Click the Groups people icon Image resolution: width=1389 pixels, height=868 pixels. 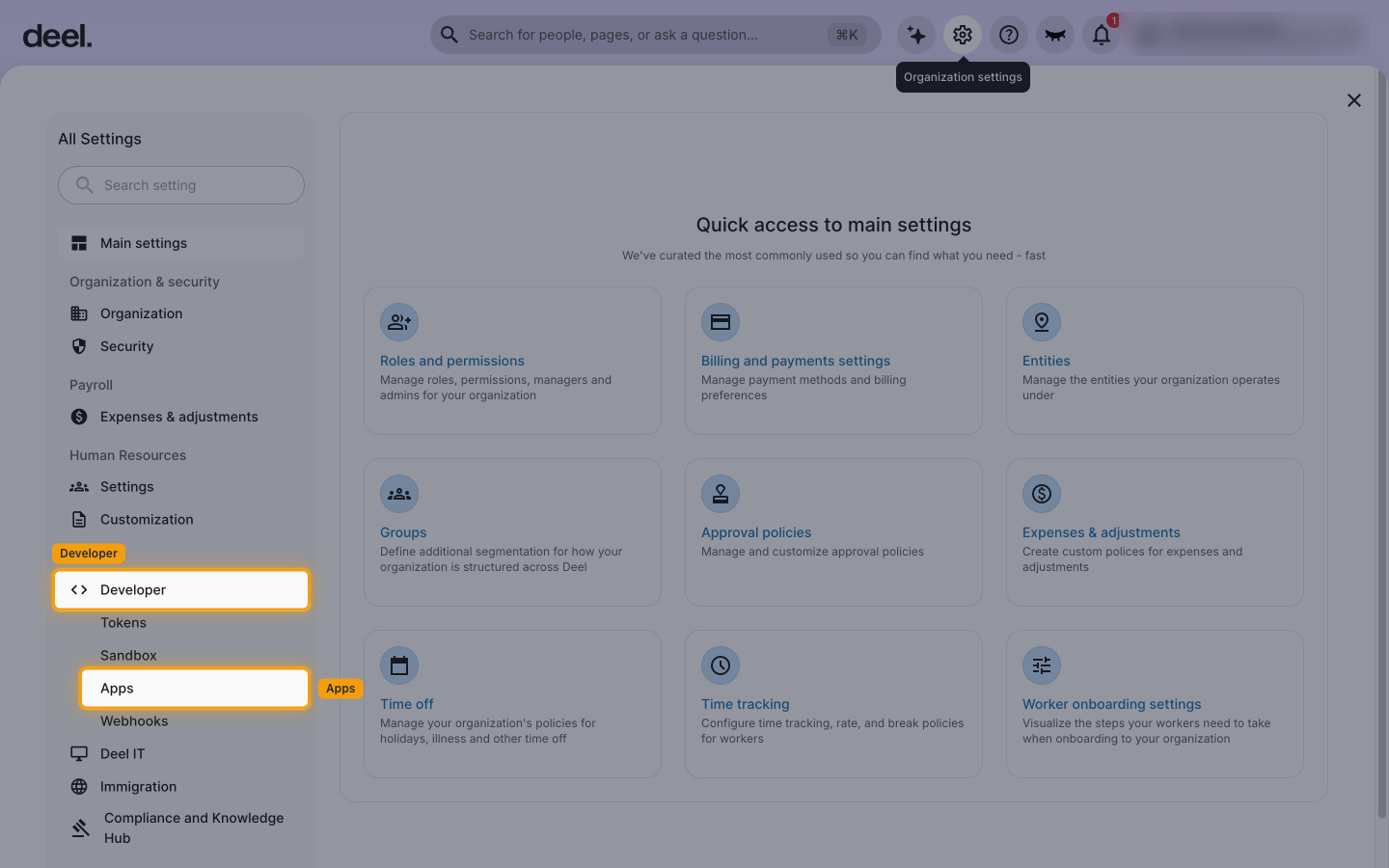399,494
